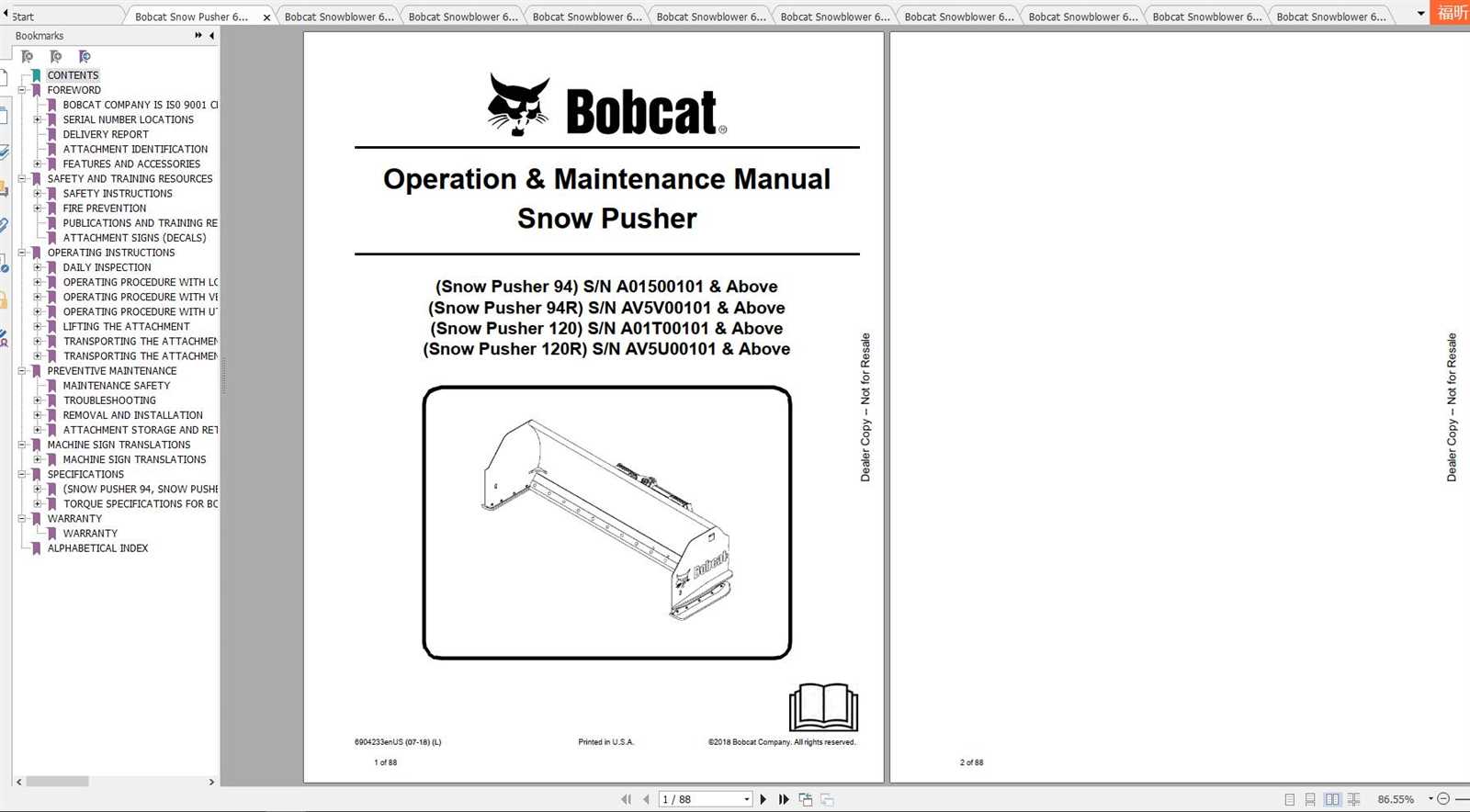1470x812 pixels.
Task: Collapse the OPERATING INSTRUCTIONS node
Action: [x=22, y=253]
